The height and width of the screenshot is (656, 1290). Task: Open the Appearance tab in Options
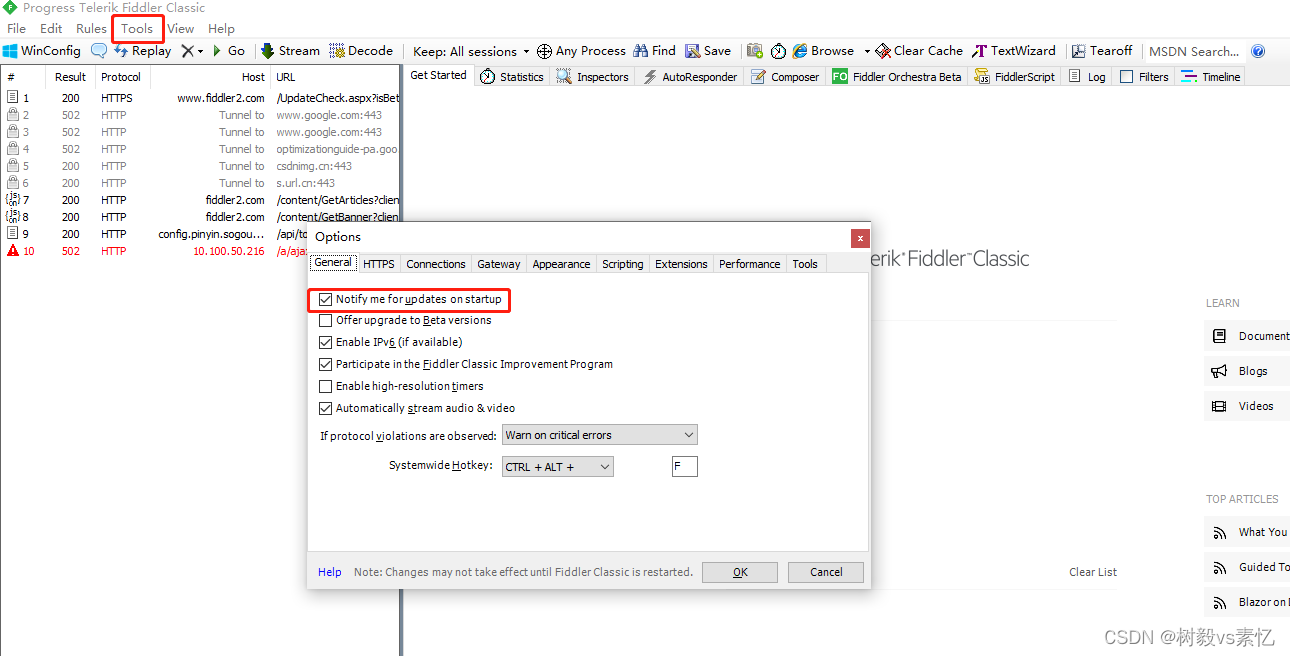[x=561, y=264]
